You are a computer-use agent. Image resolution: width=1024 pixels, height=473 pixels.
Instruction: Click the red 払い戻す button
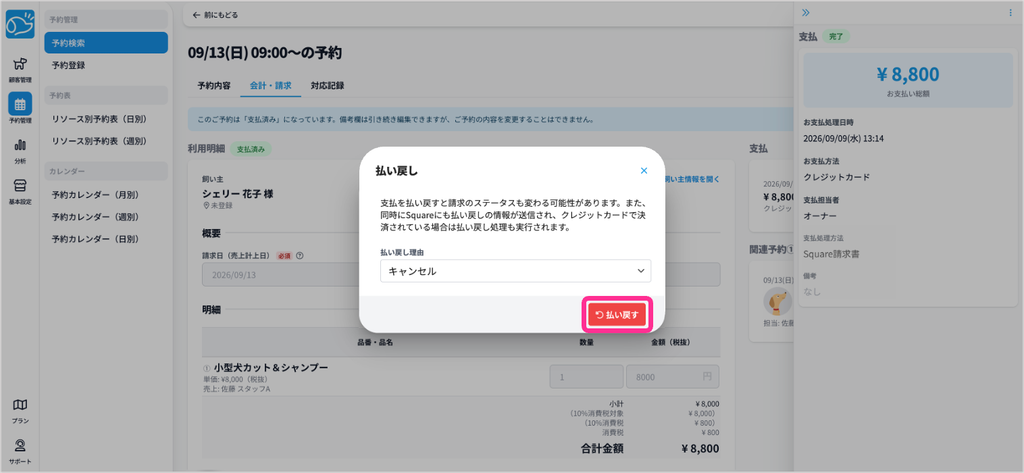pyautogui.click(x=616, y=315)
